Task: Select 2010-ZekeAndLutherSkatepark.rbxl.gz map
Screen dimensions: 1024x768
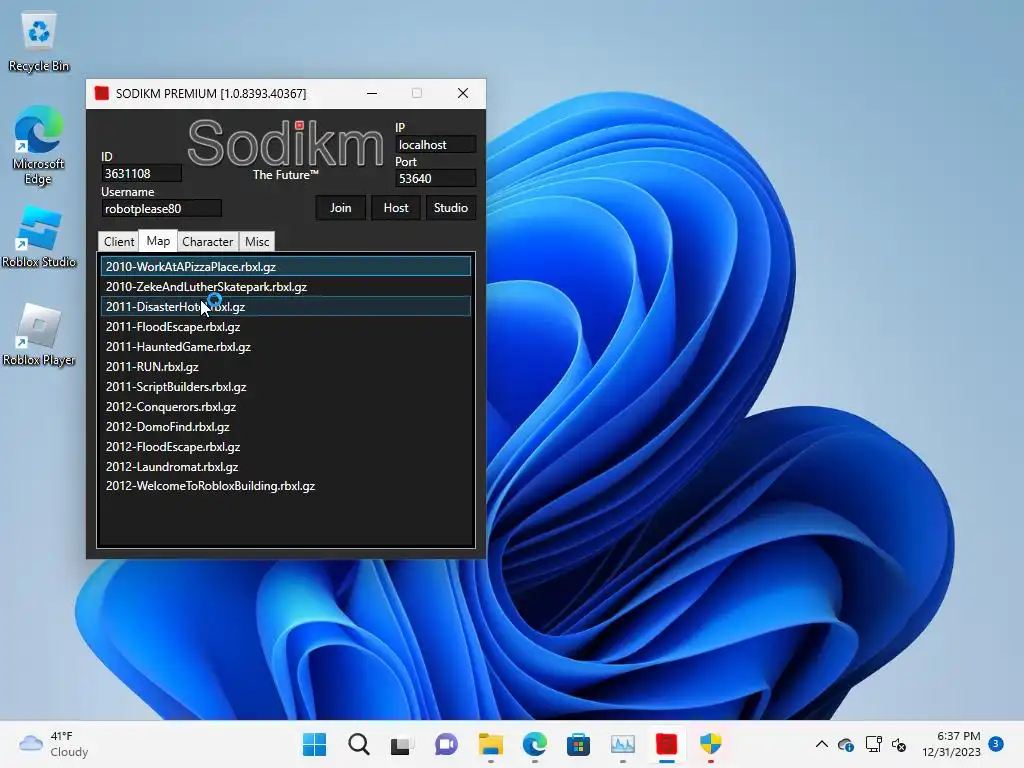Action: tap(285, 287)
